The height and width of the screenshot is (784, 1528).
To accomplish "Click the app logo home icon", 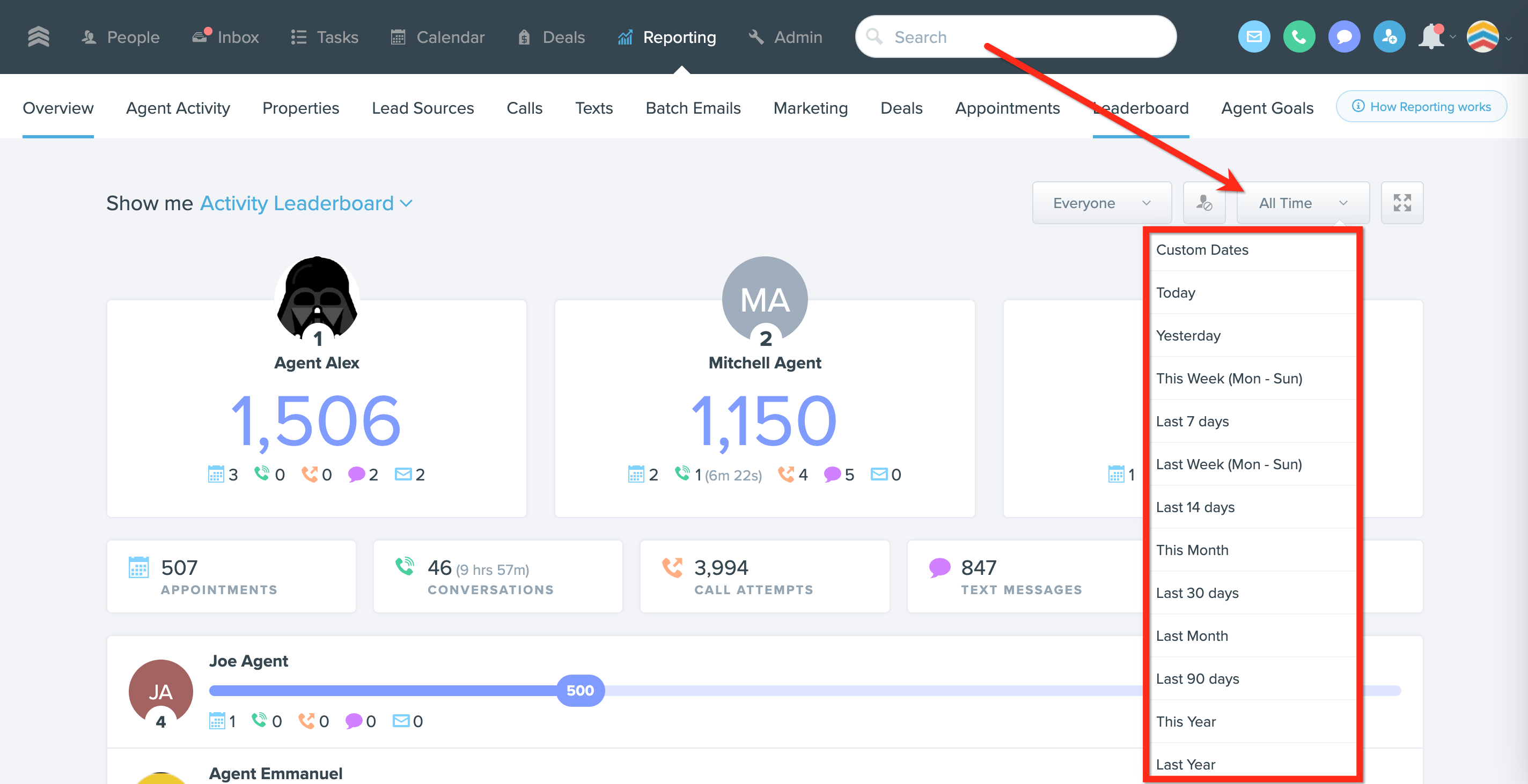I will [39, 37].
